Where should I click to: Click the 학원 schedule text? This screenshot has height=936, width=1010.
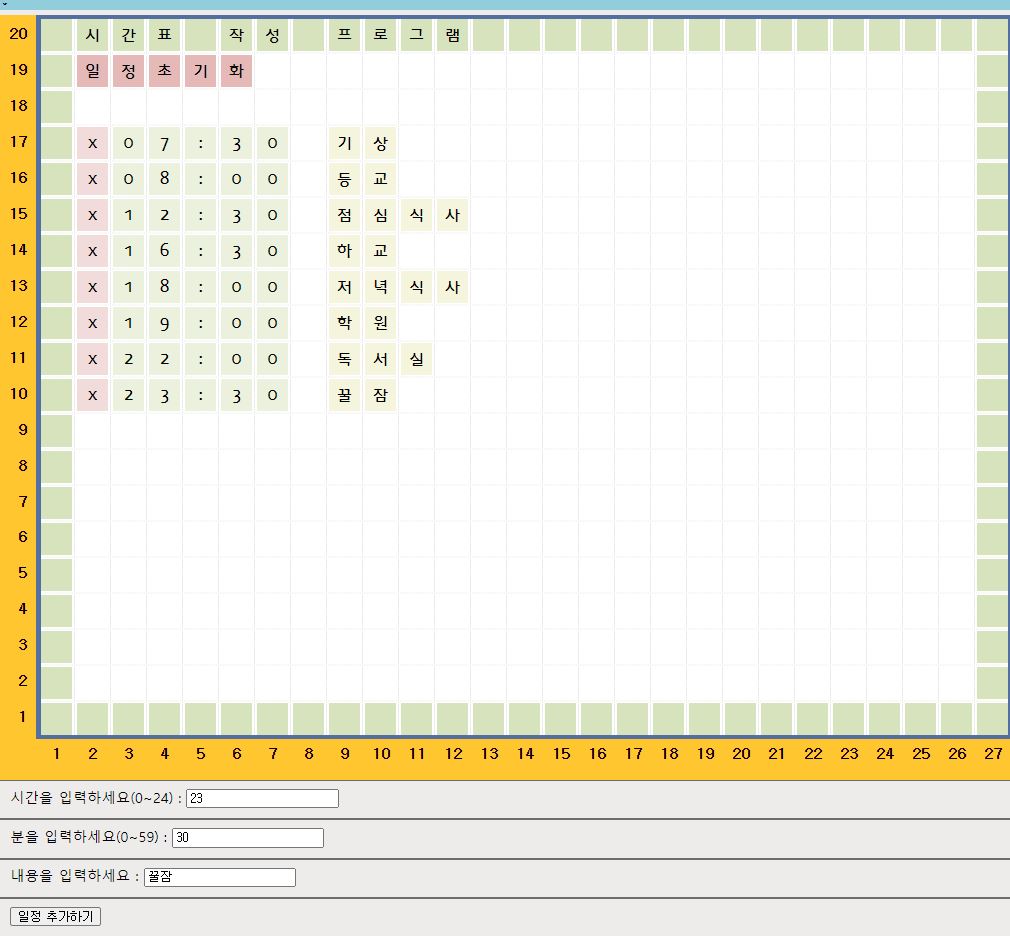click(363, 323)
